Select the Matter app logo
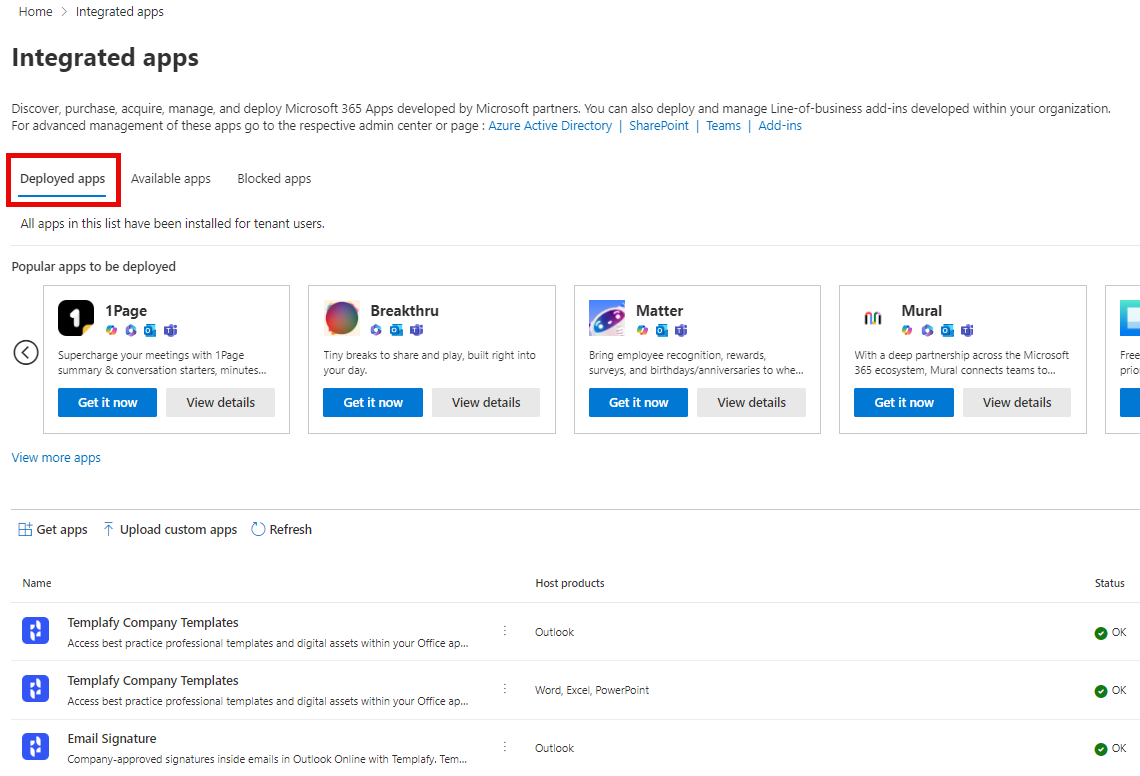The image size is (1140, 776). point(607,318)
